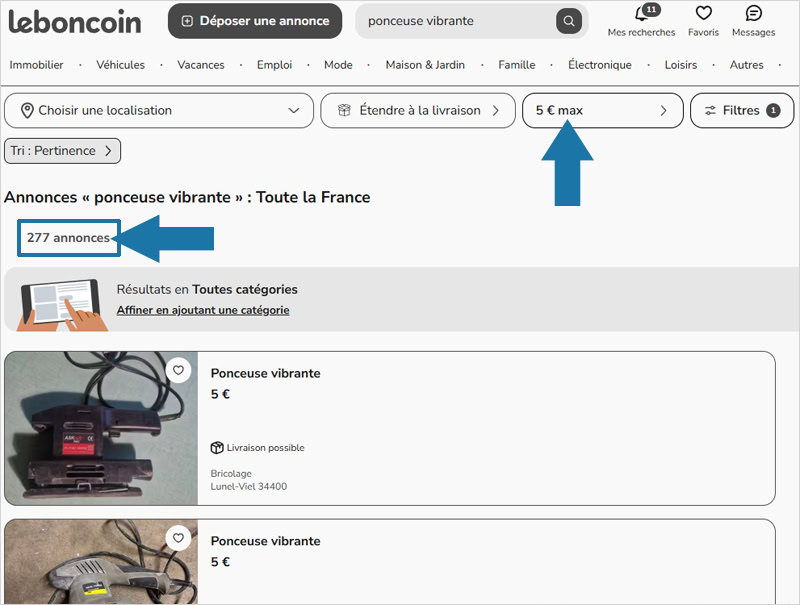Click chevron in 5 € max filter
800x605 pixels.
[x=663, y=110]
